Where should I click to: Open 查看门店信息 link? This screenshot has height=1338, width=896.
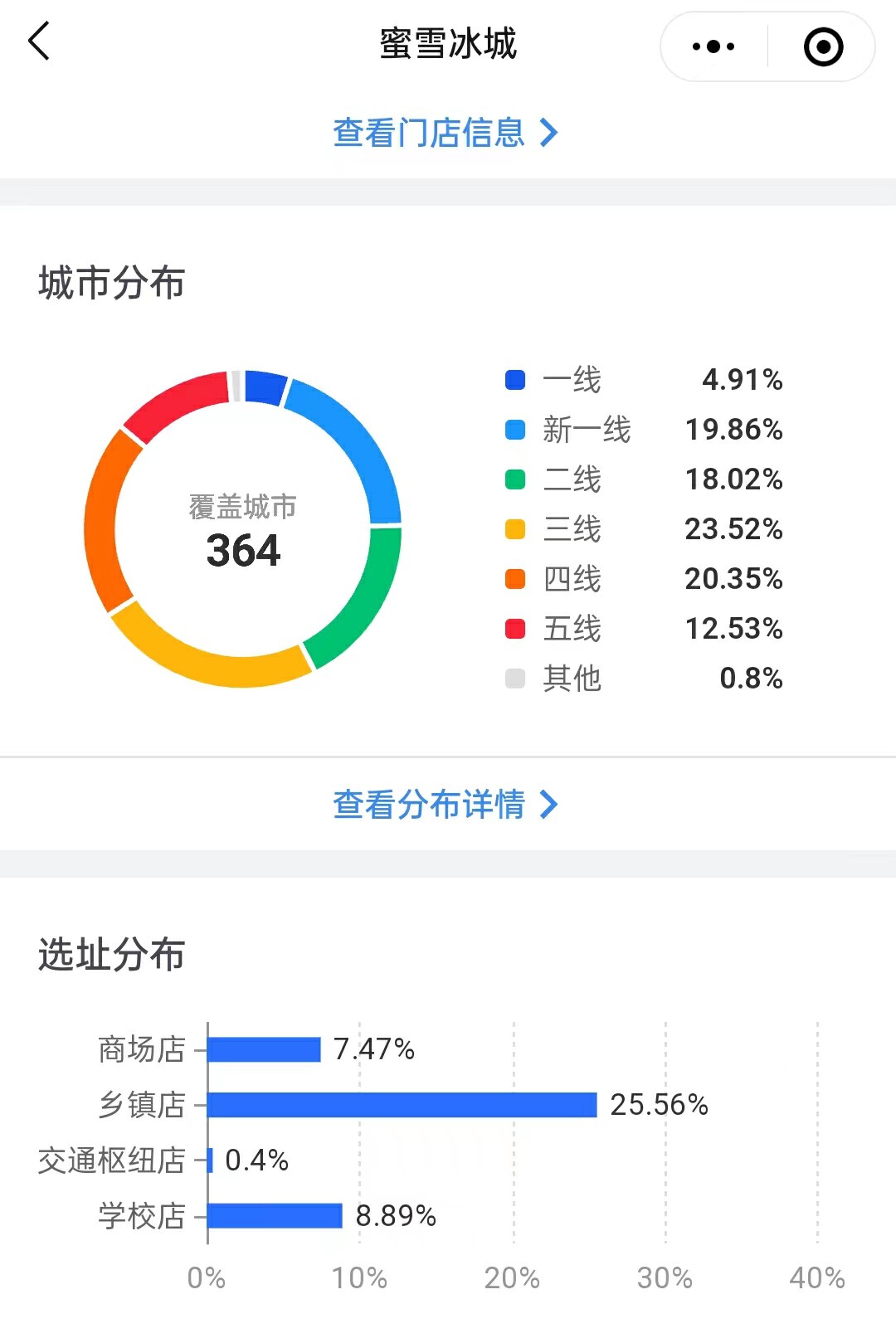pyautogui.click(x=429, y=133)
